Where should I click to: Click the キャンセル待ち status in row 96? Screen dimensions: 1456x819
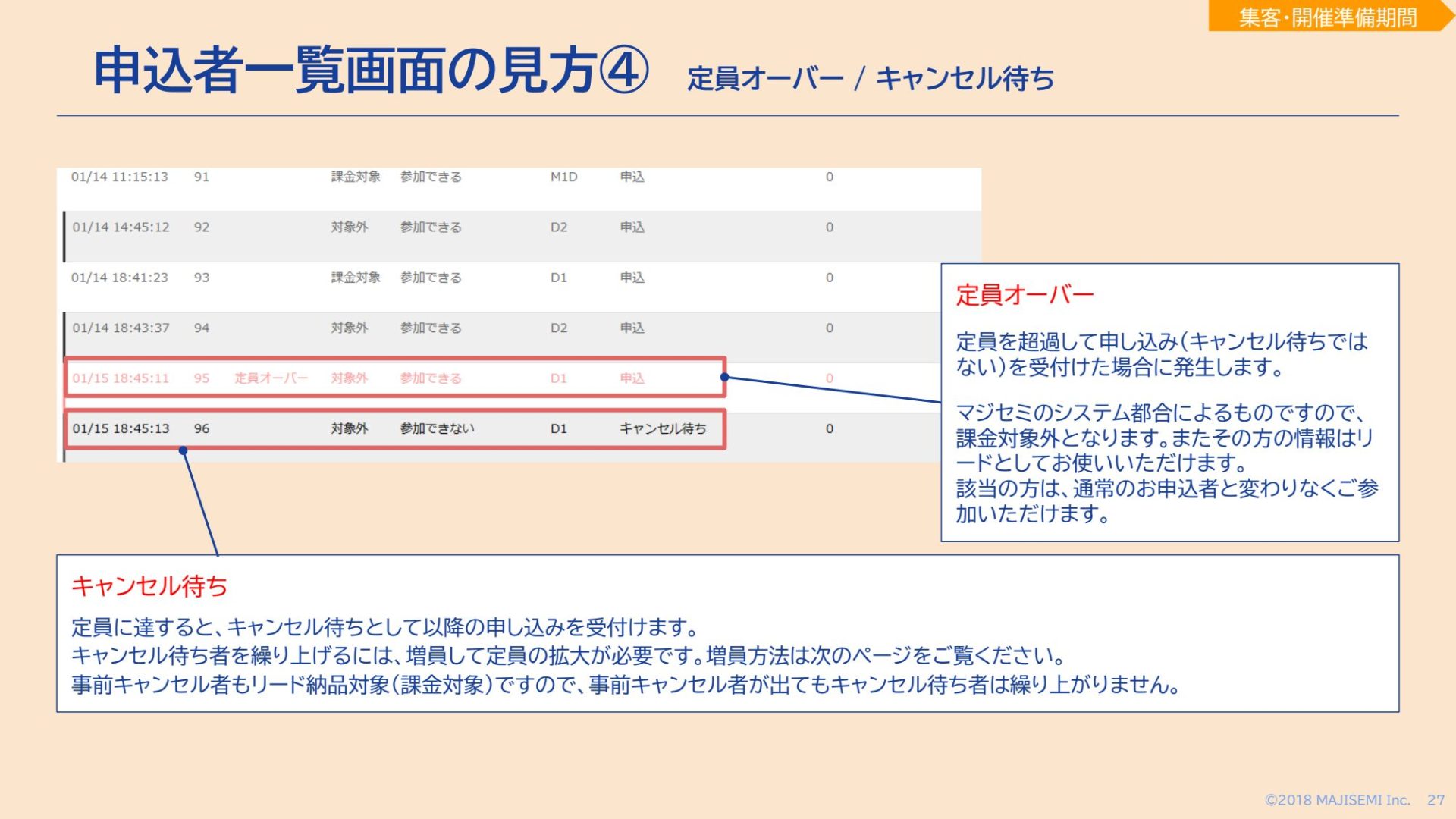(662, 428)
